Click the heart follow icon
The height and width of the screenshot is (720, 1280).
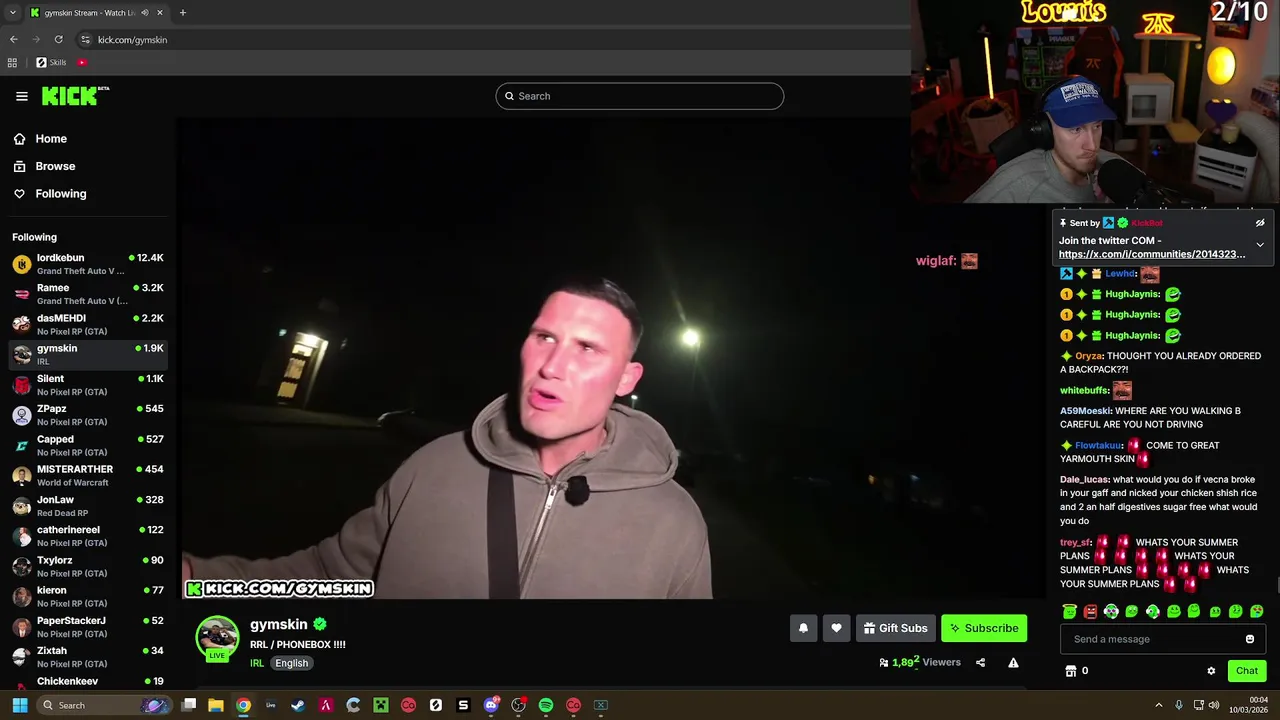(836, 628)
